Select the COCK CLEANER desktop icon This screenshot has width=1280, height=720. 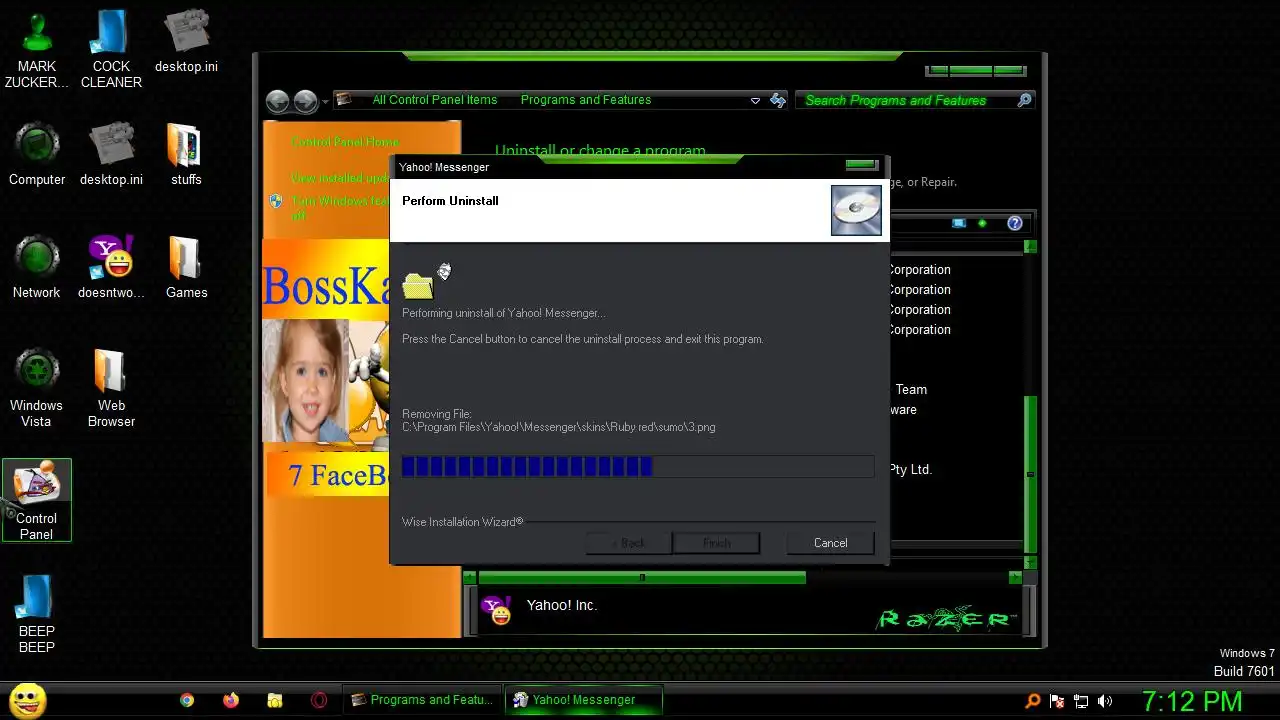point(111,49)
